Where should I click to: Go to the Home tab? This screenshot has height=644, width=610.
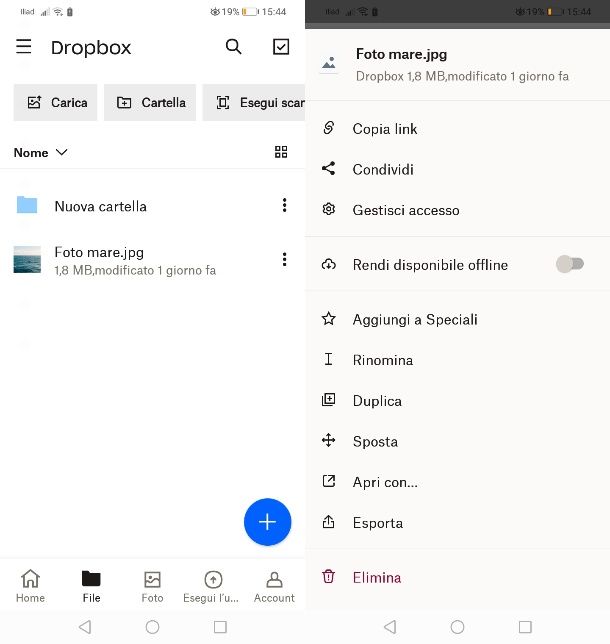(30, 586)
